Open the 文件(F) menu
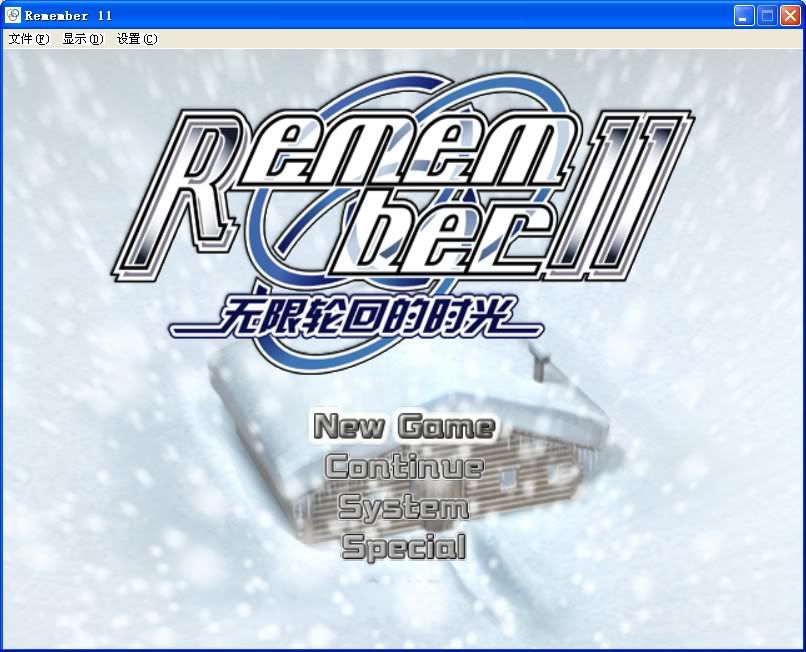Image resolution: width=806 pixels, height=652 pixels. click(28, 39)
